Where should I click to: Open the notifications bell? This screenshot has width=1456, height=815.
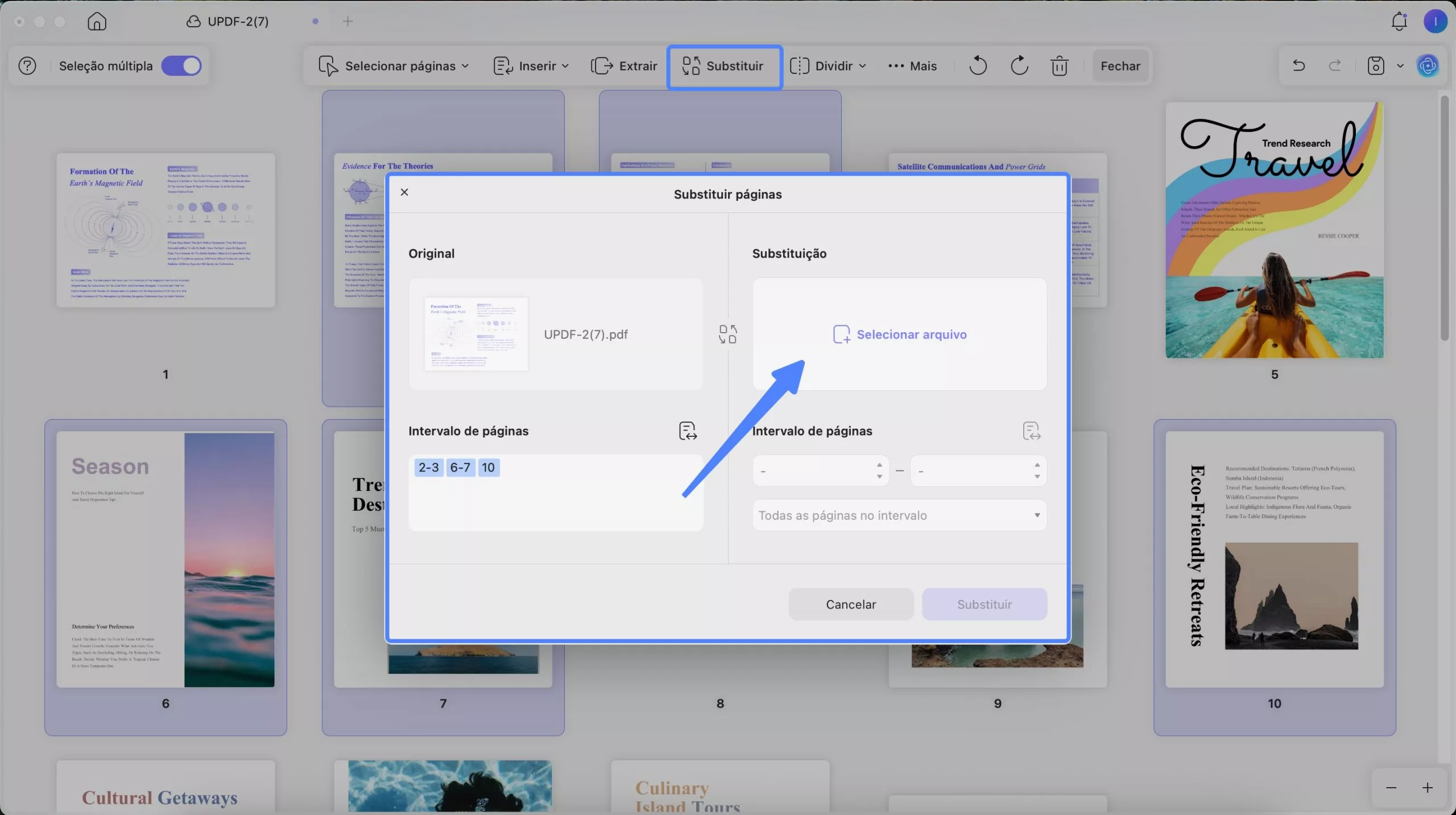(x=1399, y=22)
